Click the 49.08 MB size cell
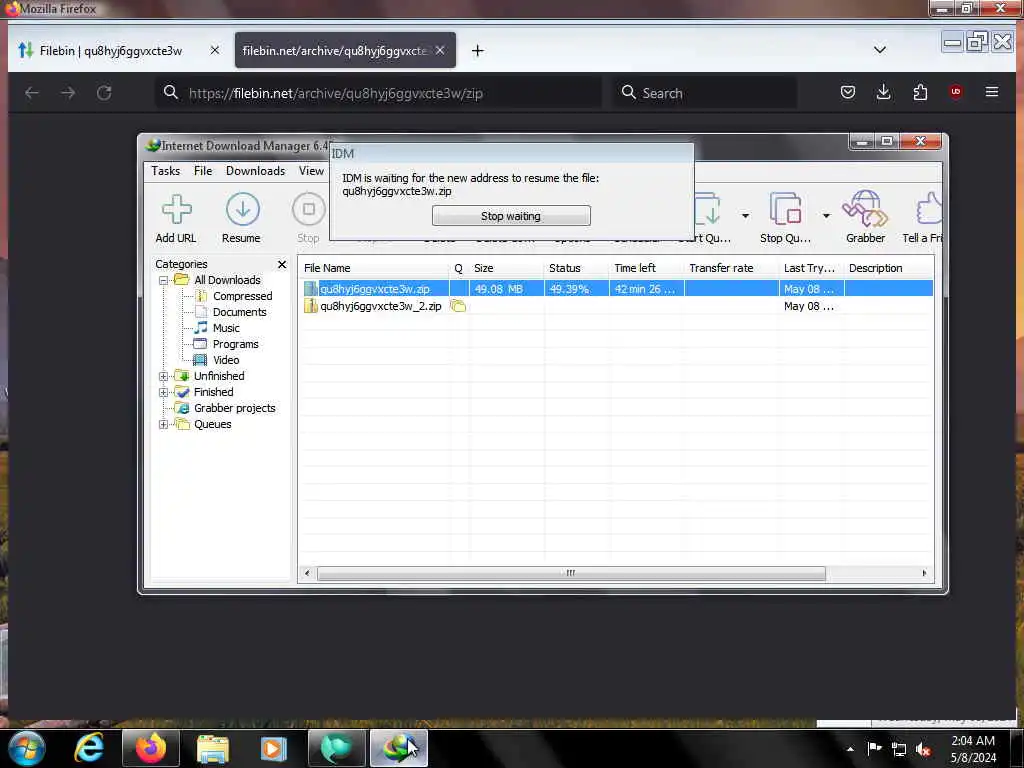 click(x=506, y=289)
